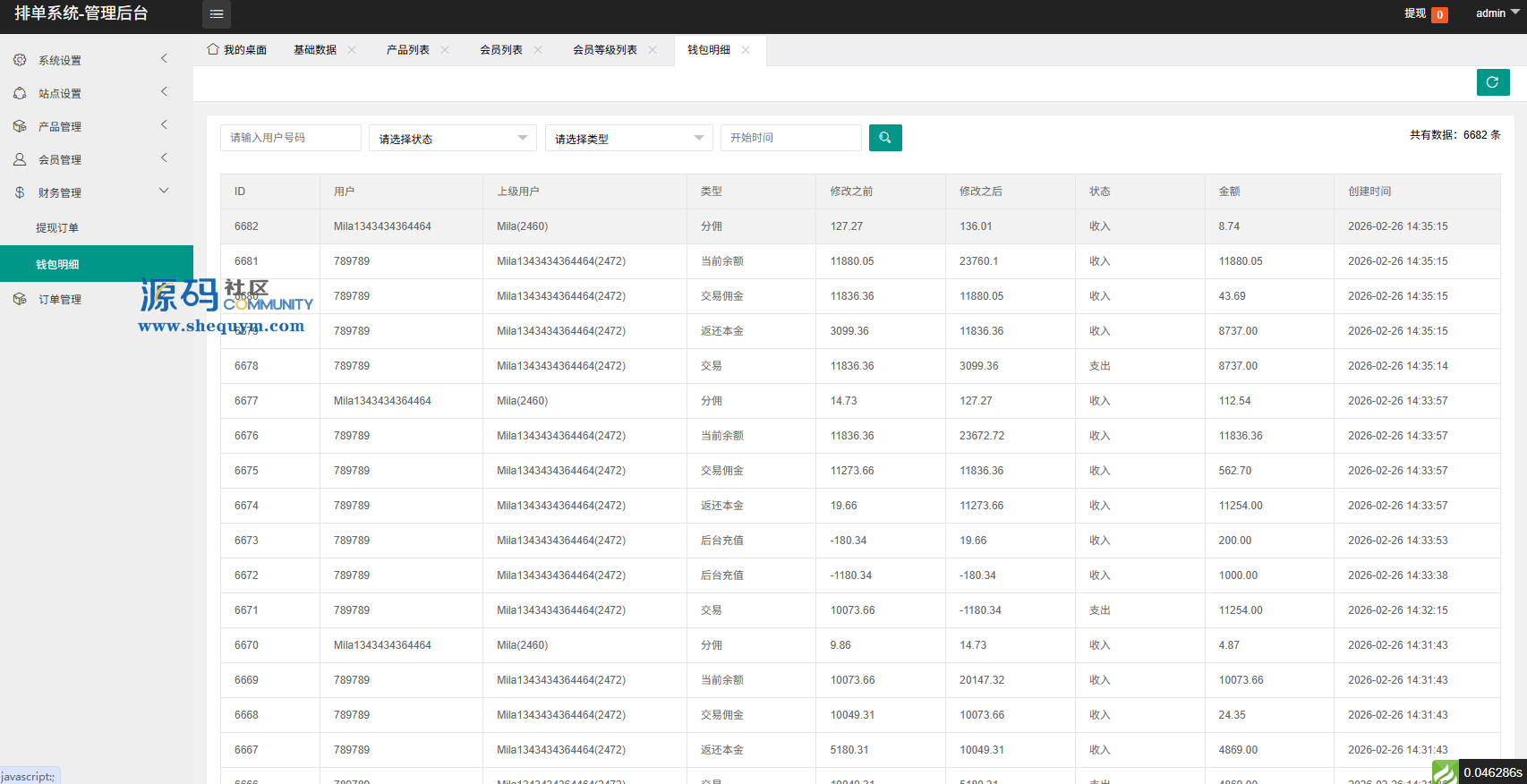Expand the 站点设置 sidebar menu

60,93
